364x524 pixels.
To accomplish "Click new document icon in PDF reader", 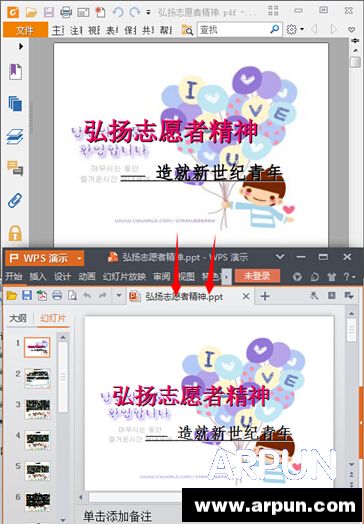I will click(100, 12).
